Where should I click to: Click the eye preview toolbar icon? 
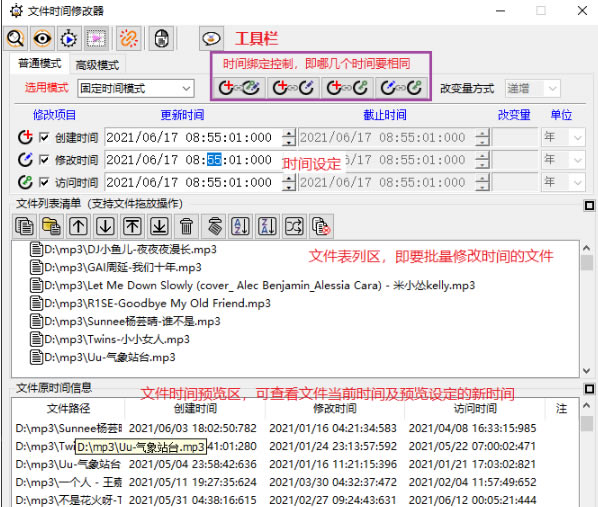pos(42,39)
